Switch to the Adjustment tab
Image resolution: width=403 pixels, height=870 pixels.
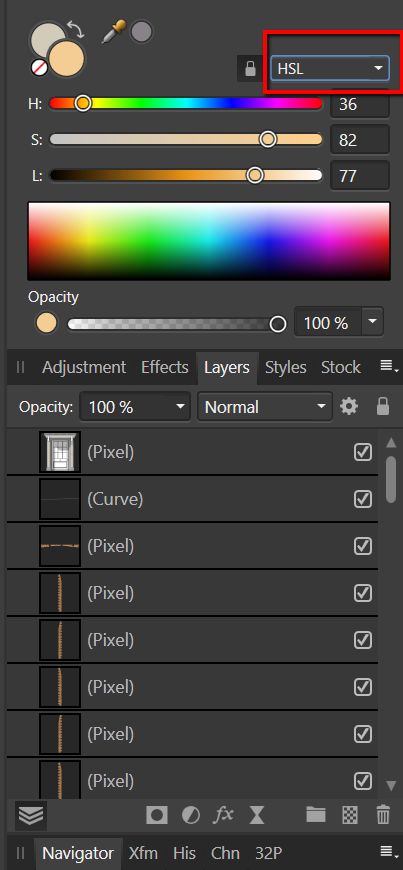coord(84,367)
